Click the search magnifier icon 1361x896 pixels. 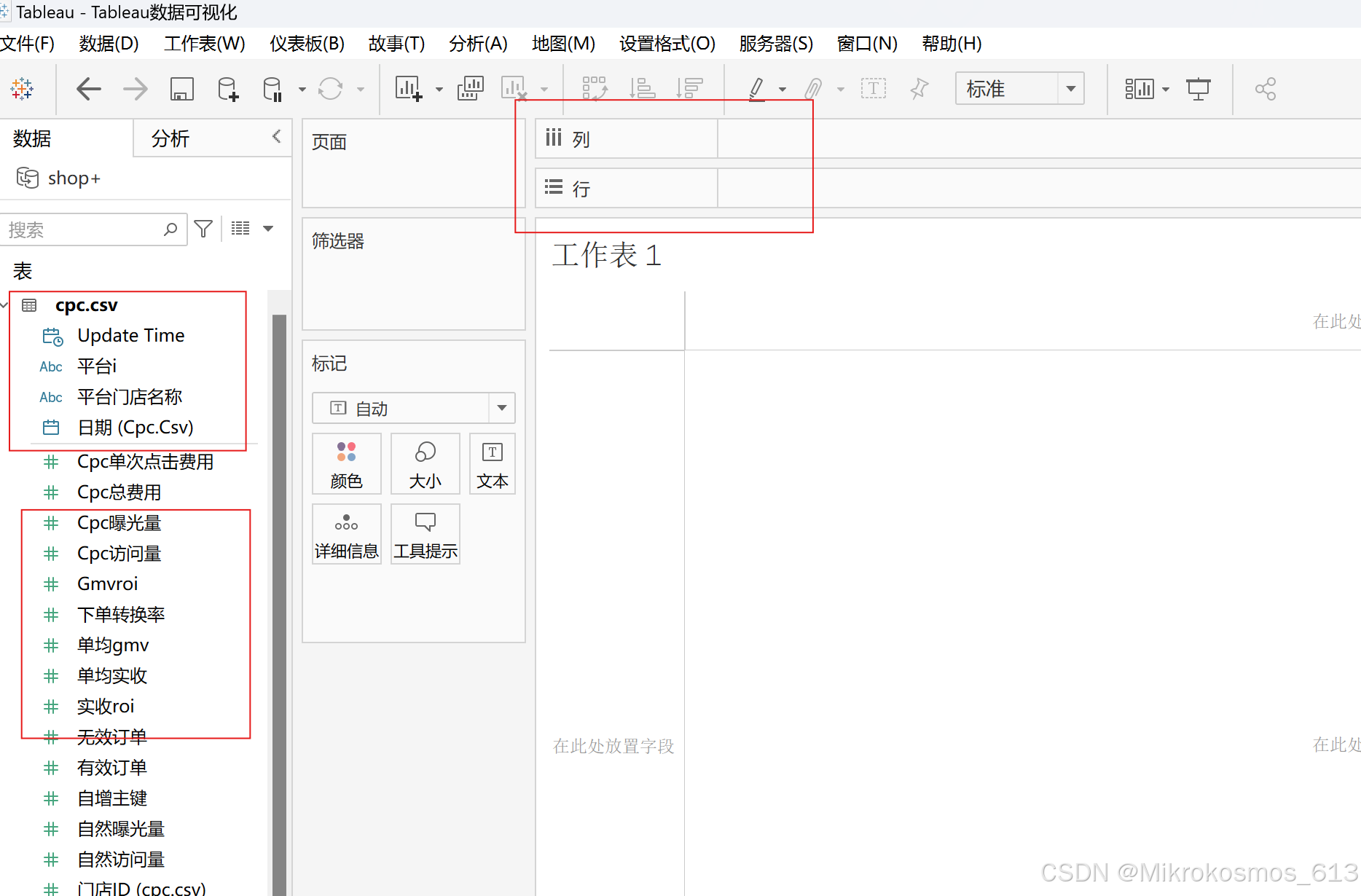[x=170, y=229]
